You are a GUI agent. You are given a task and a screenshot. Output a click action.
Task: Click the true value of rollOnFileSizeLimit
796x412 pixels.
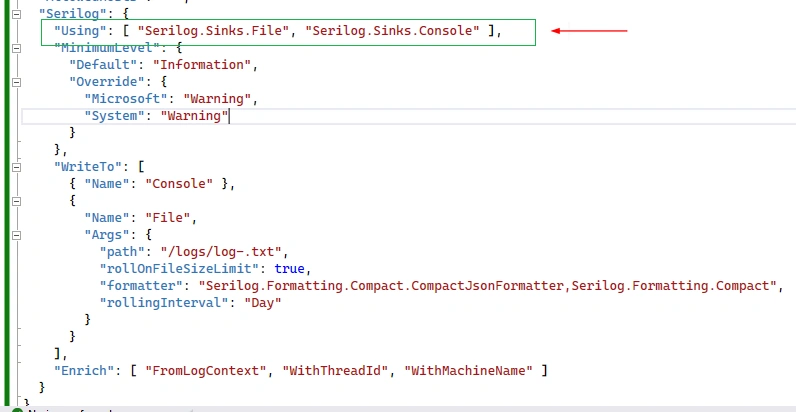tap(289, 268)
